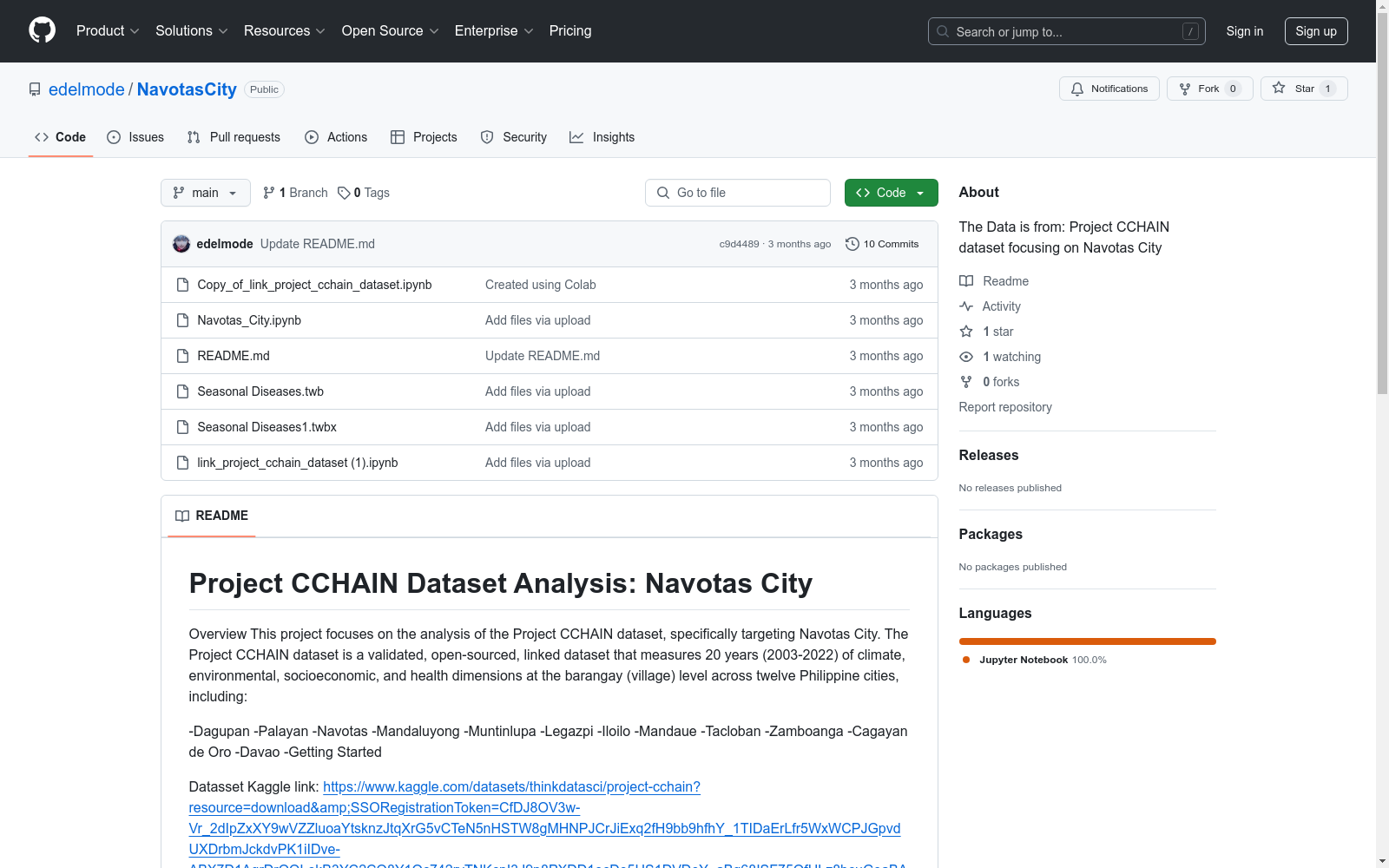Open Seasonal Diseases.twb file name

[260, 391]
